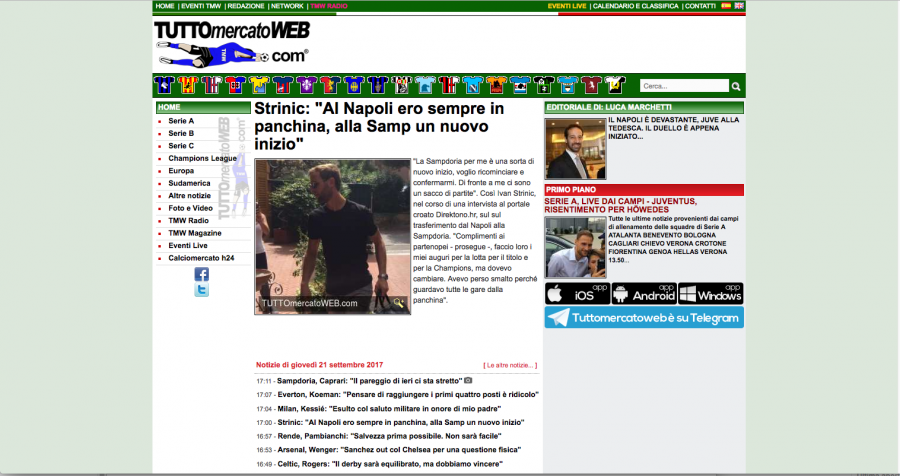Open the Genoa jersey icon
900x476 pixels.
(x=331, y=85)
